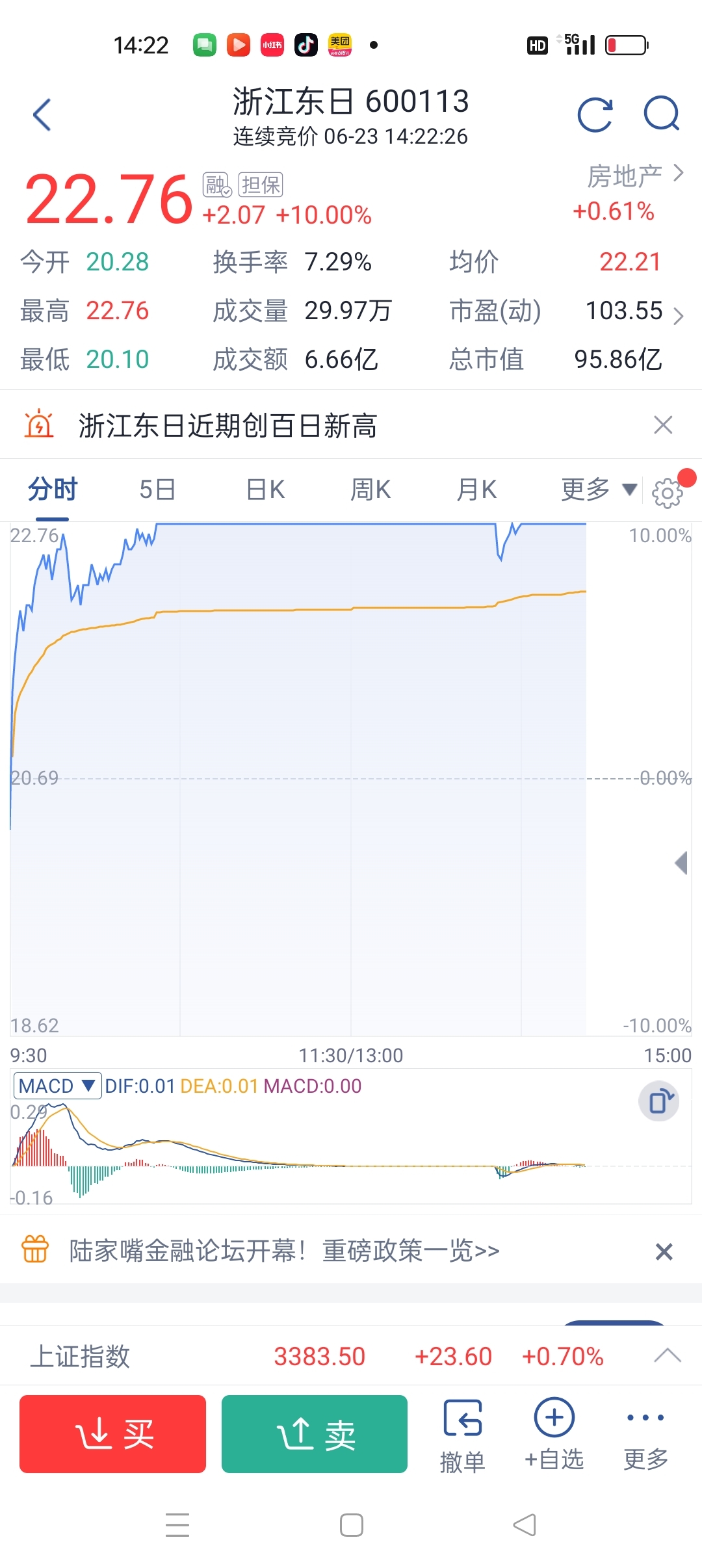Open the stock search magnifier
Viewport: 702px width, 1568px height.
[x=662, y=114]
